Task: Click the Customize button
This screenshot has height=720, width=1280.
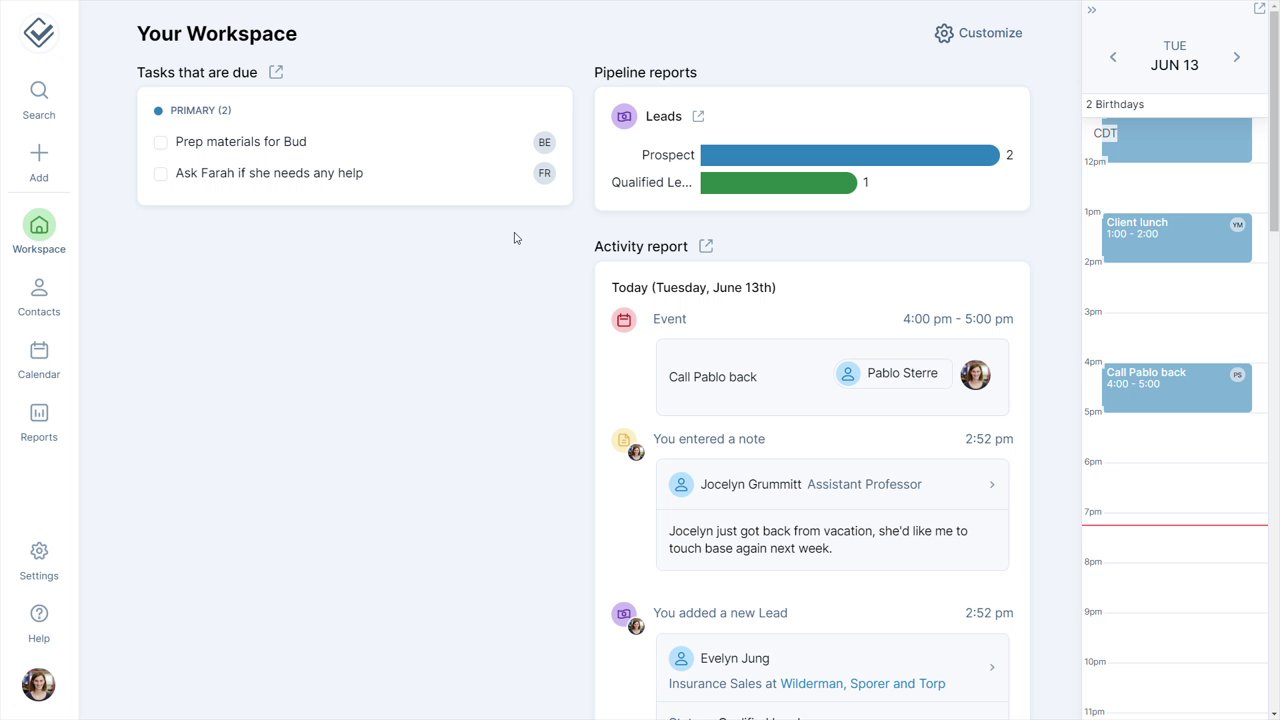Action: [978, 33]
